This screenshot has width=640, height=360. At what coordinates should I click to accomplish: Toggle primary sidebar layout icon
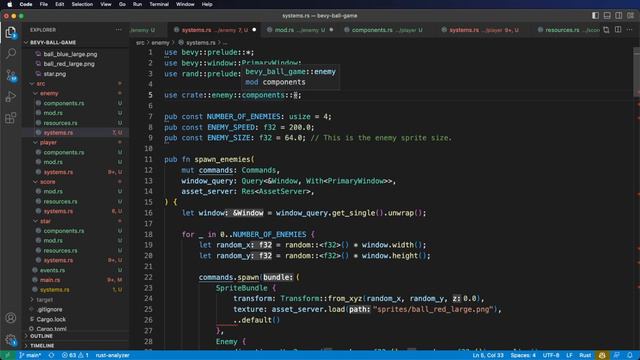pyautogui.click(x=595, y=16)
